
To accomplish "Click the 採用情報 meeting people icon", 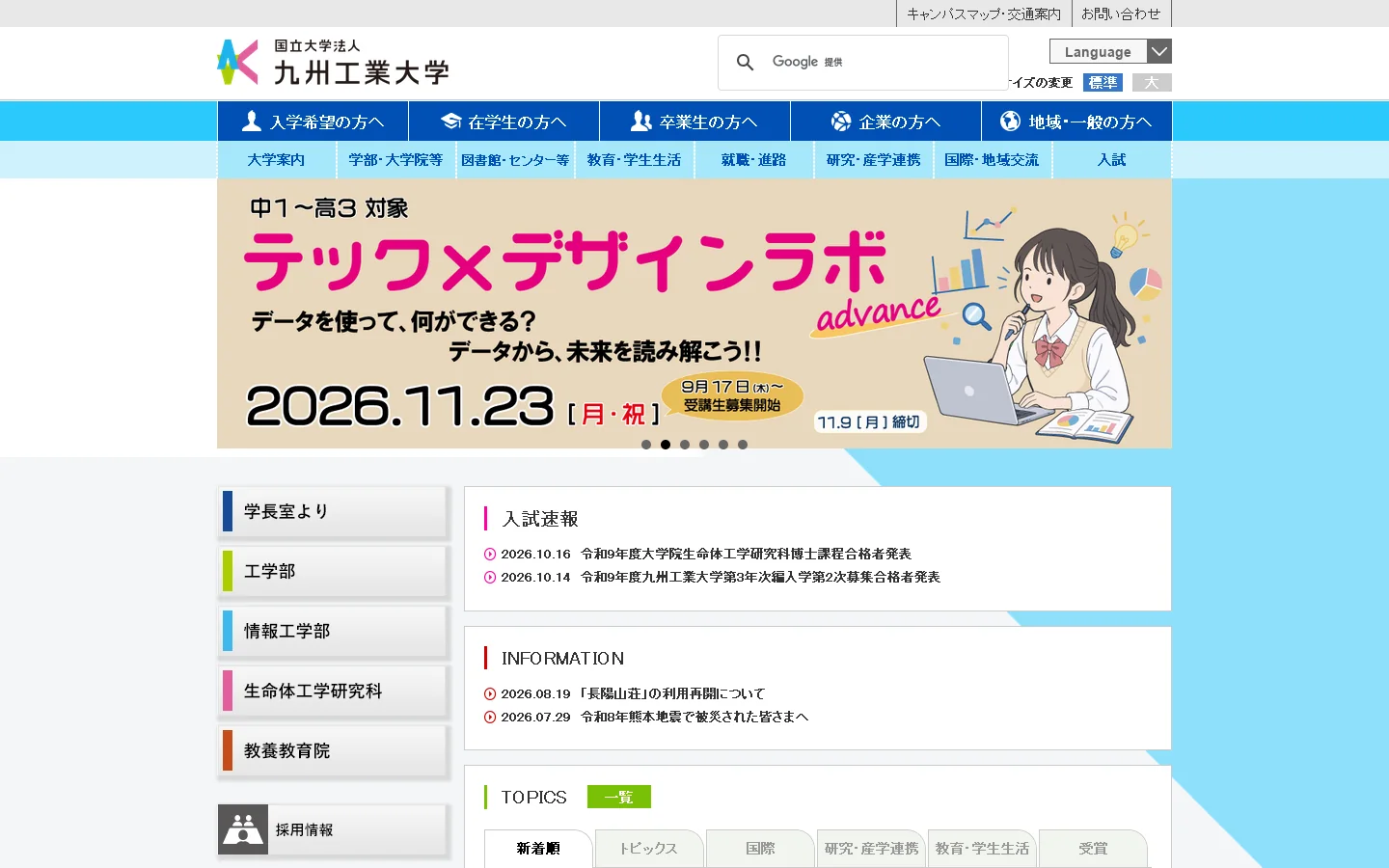I will pos(243,829).
